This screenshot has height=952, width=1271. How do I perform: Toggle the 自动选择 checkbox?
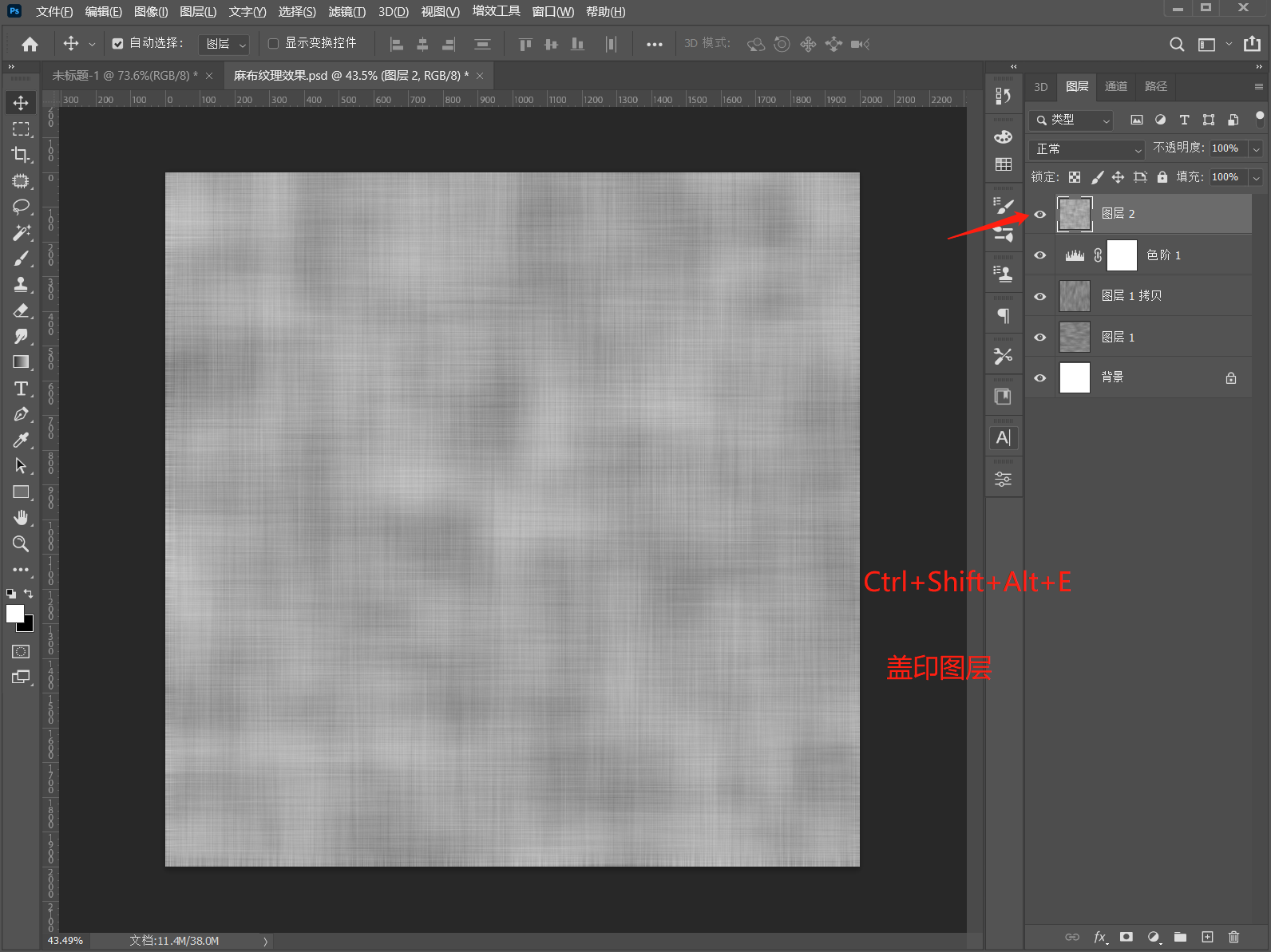click(117, 44)
